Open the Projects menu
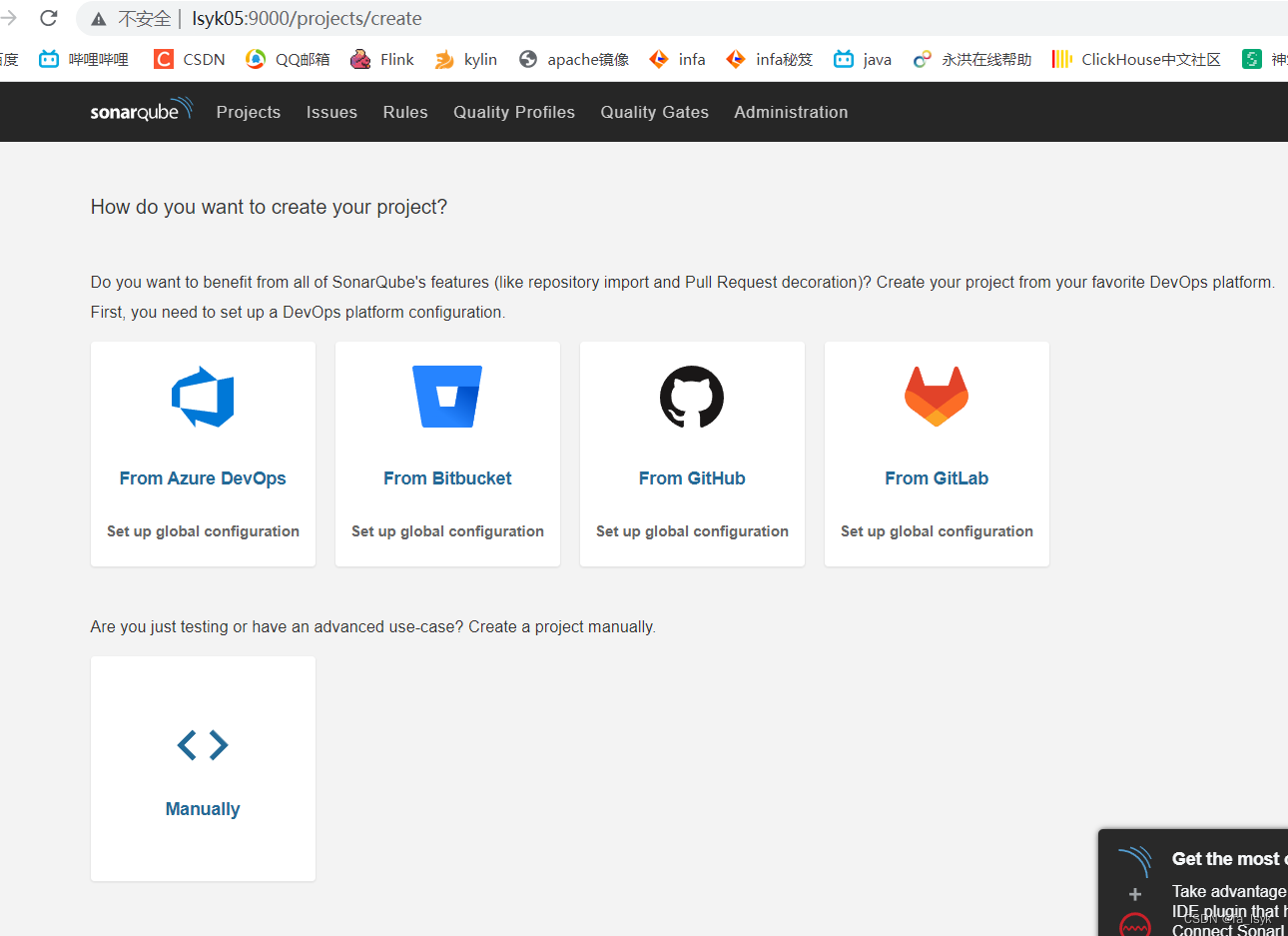The width and height of the screenshot is (1288, 936). [x=249, y=112]
